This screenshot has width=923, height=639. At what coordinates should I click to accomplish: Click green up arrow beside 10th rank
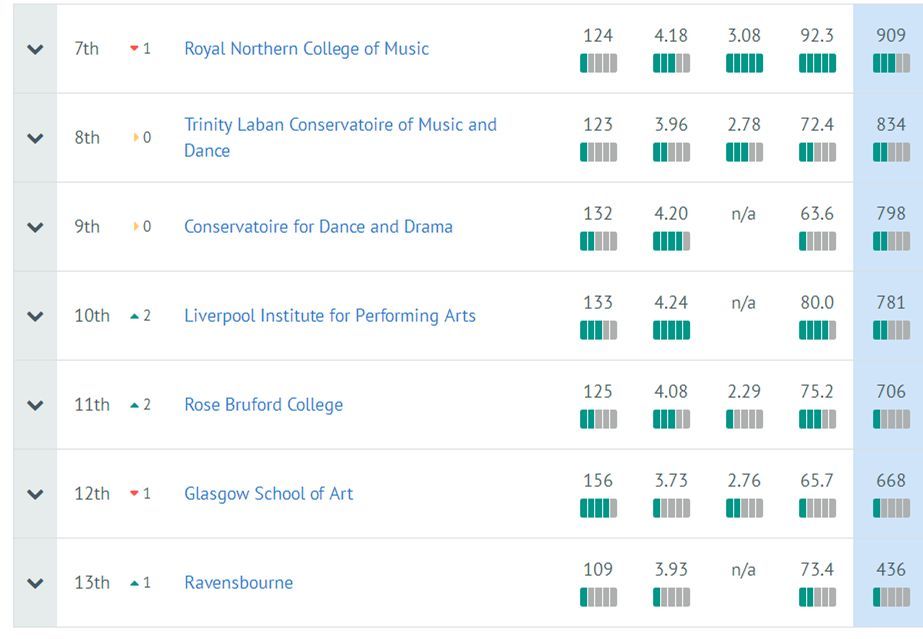(134, 316)
